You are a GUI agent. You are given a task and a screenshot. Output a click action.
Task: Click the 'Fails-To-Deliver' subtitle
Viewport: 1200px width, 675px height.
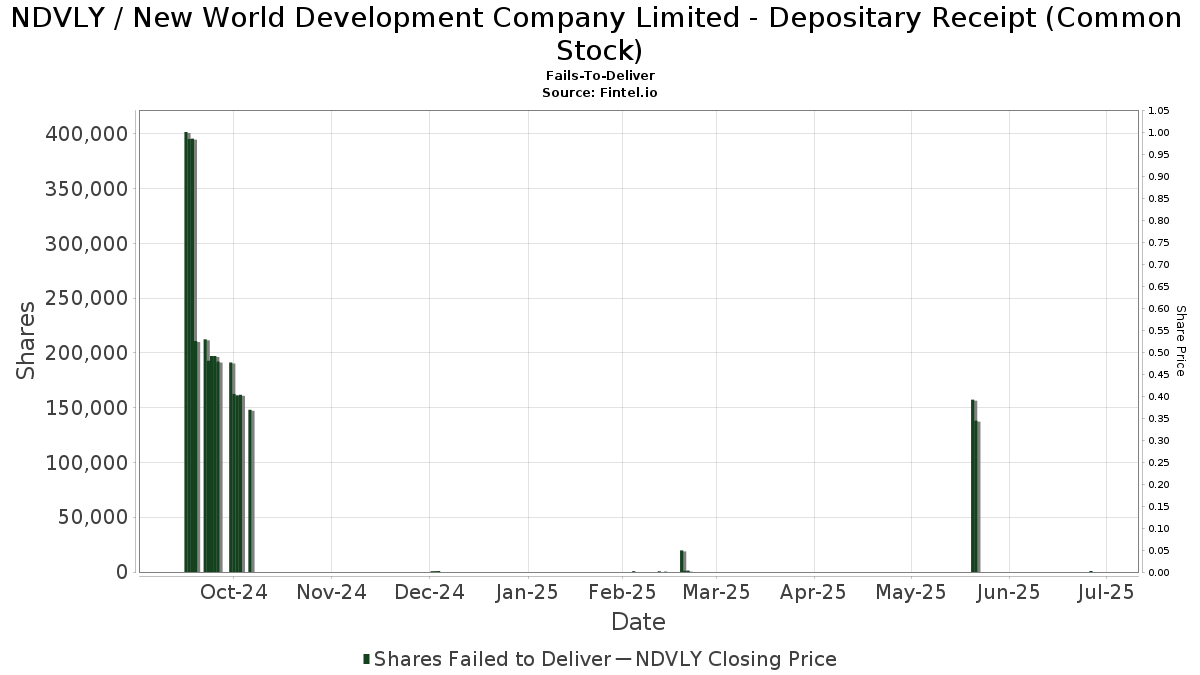tap(600, 76)
